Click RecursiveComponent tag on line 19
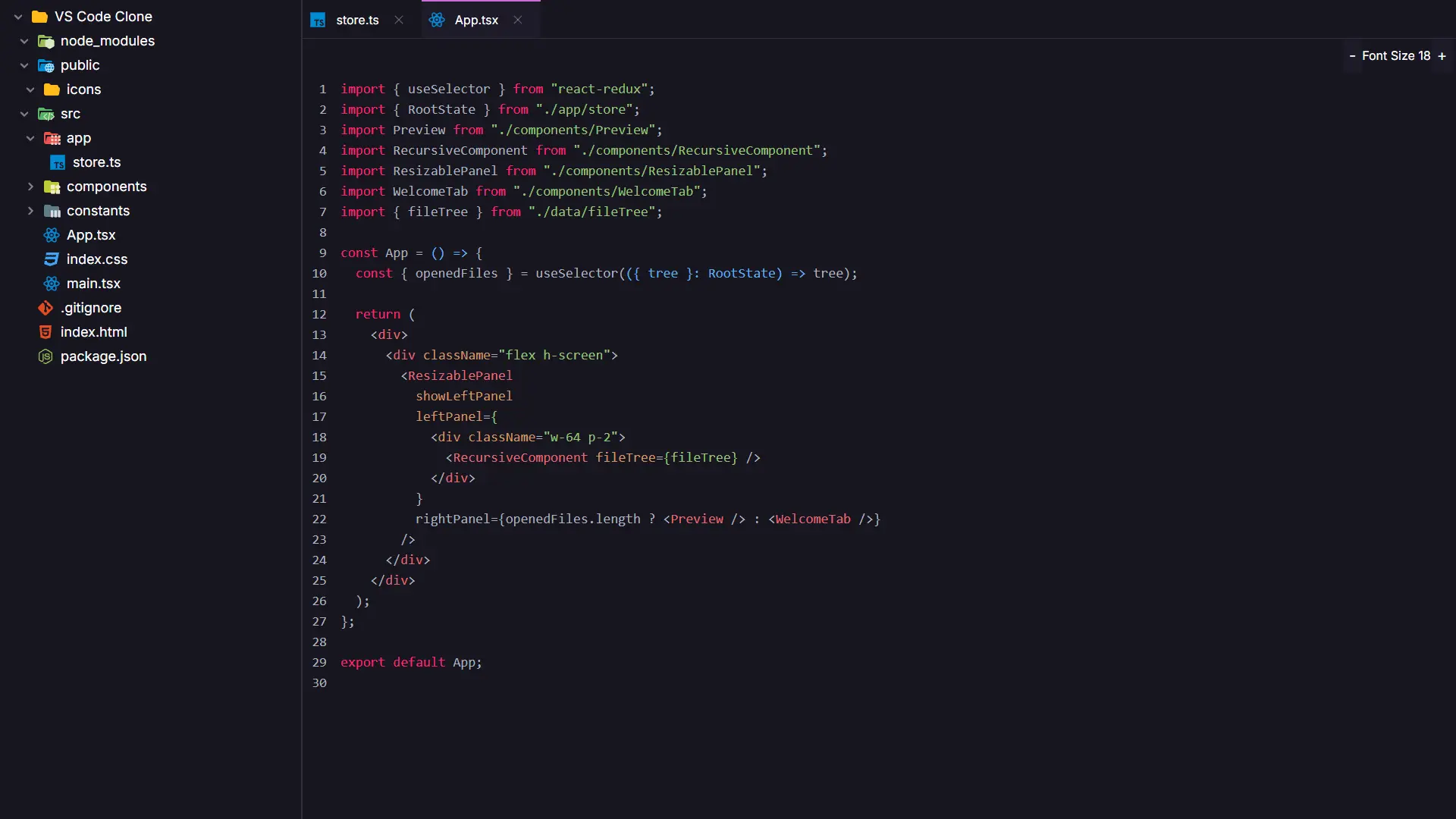Image resolution: width=1456 pixels, height=819 pixels. (x=520, y=458)
